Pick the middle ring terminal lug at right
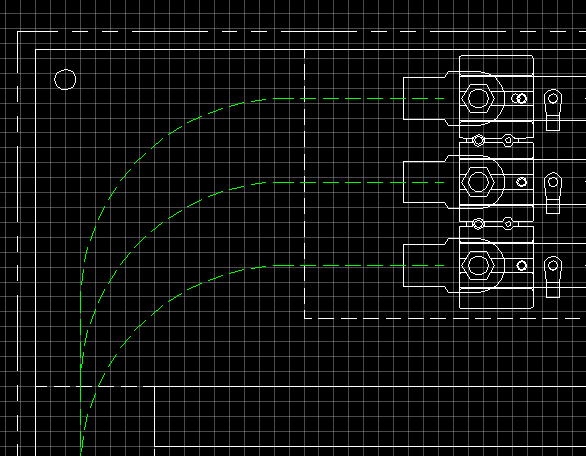Viewport: 586px width, 456px height. [x=553, y=193]
